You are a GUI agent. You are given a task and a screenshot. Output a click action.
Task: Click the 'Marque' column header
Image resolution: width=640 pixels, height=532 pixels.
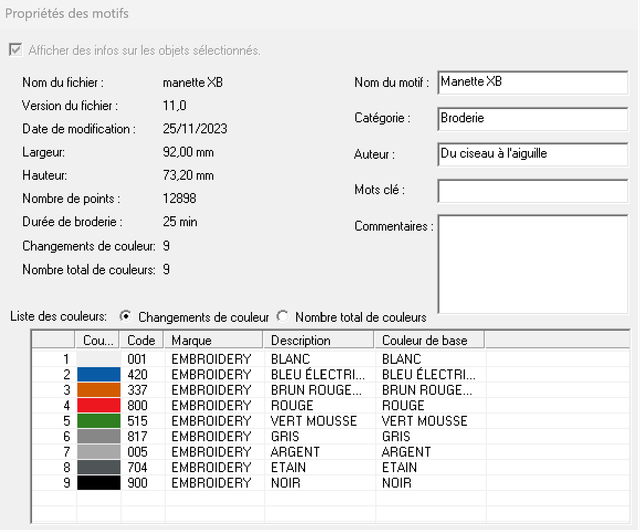point(212,341)
